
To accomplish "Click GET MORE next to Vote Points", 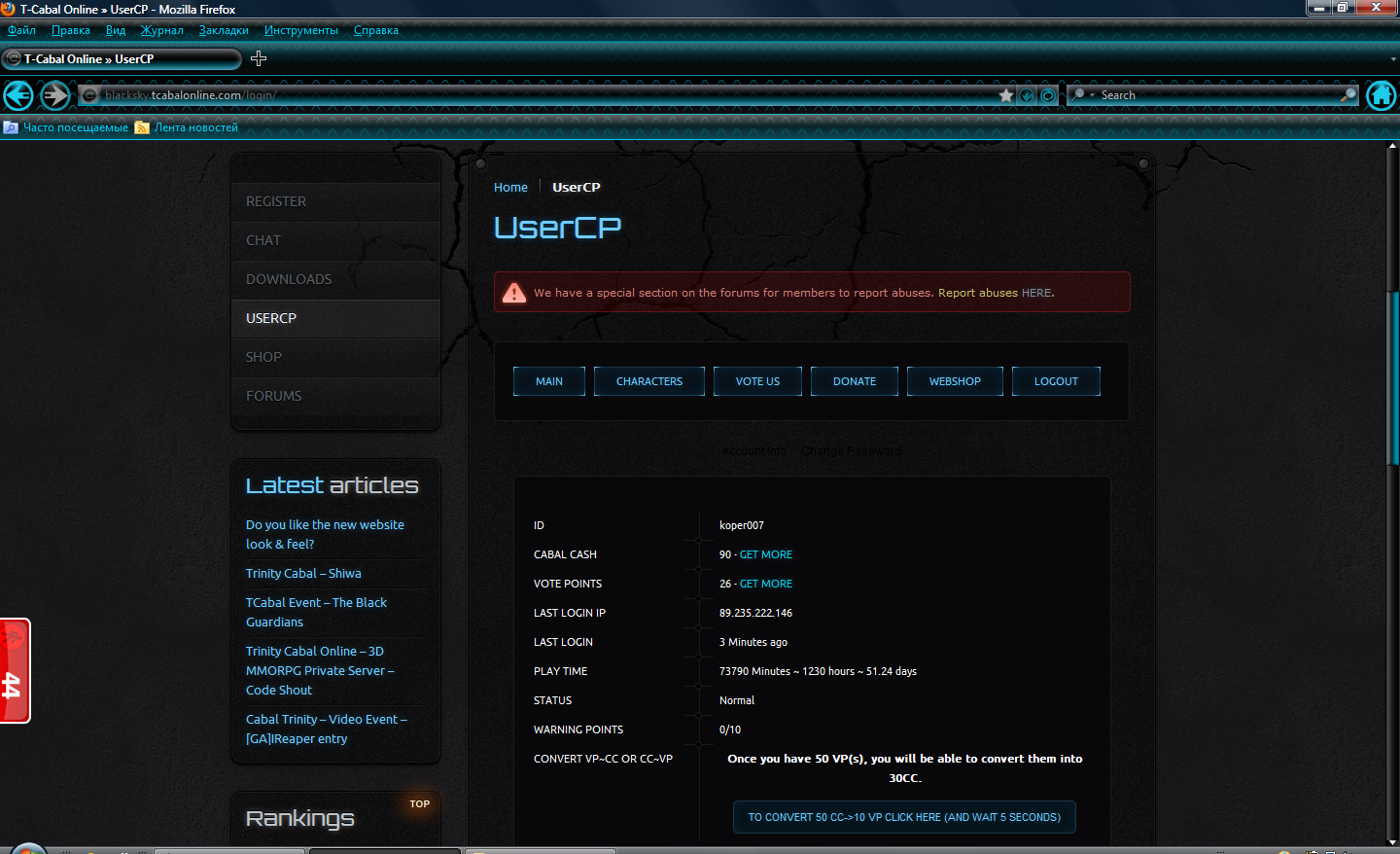I will [x=766, y=584].
